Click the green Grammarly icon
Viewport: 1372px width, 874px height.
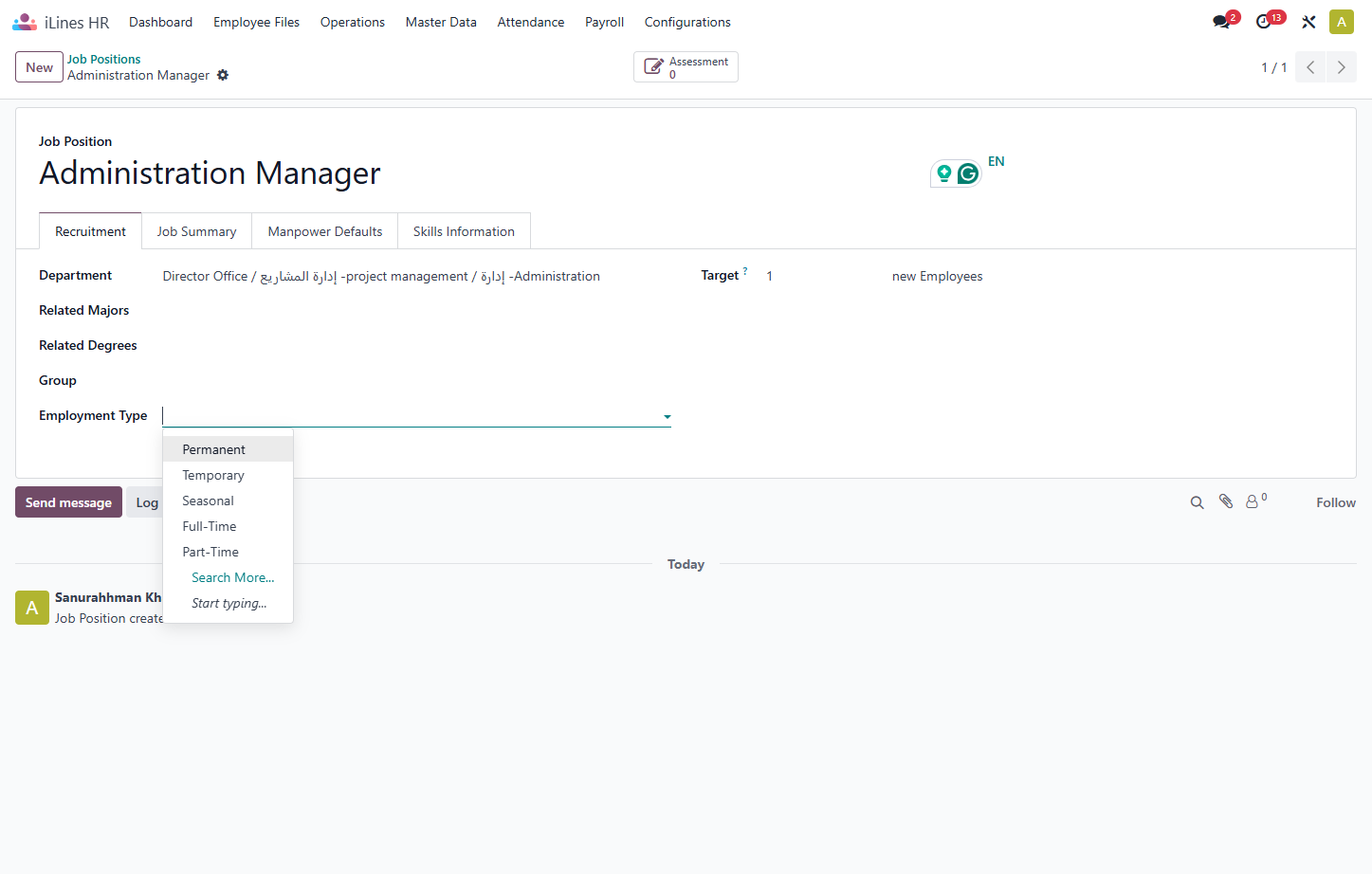pos(968,173)
